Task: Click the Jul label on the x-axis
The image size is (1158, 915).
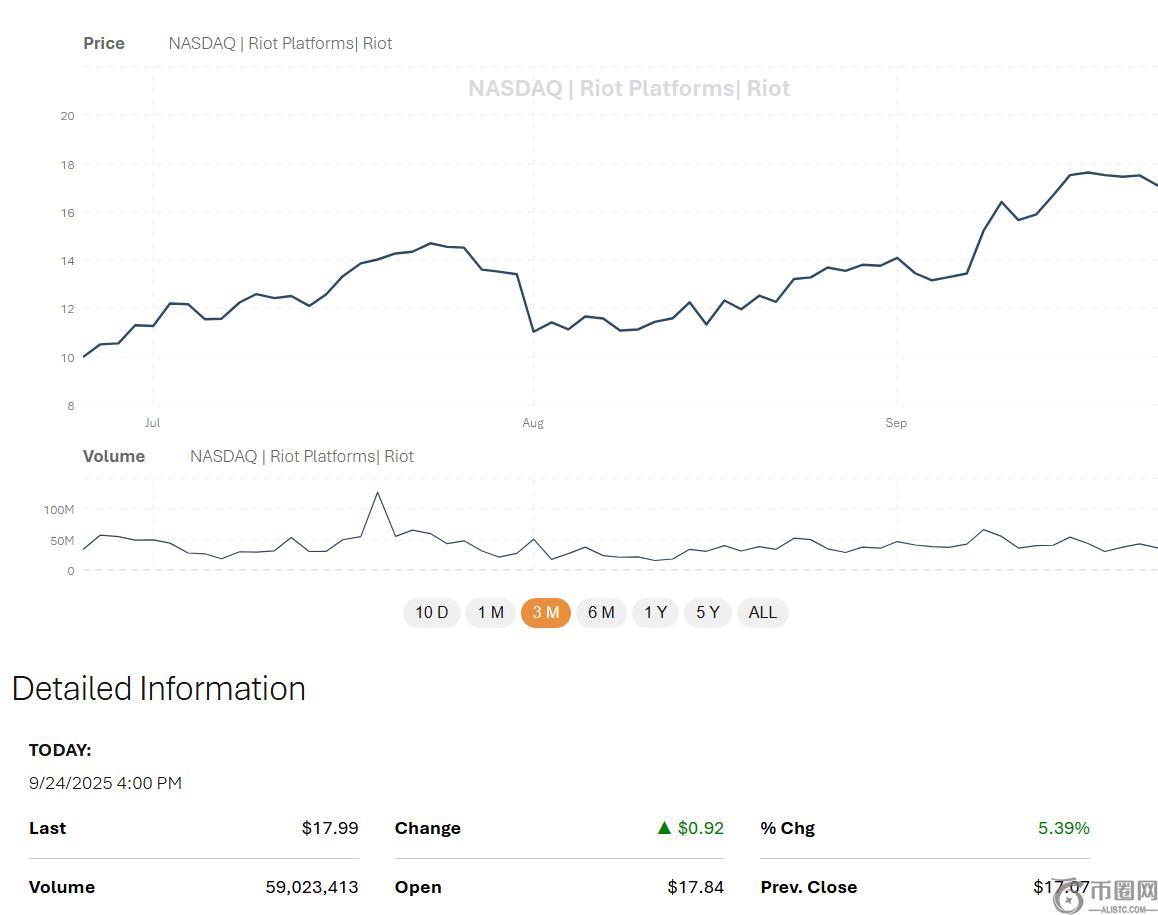Action: pos(152,423)
